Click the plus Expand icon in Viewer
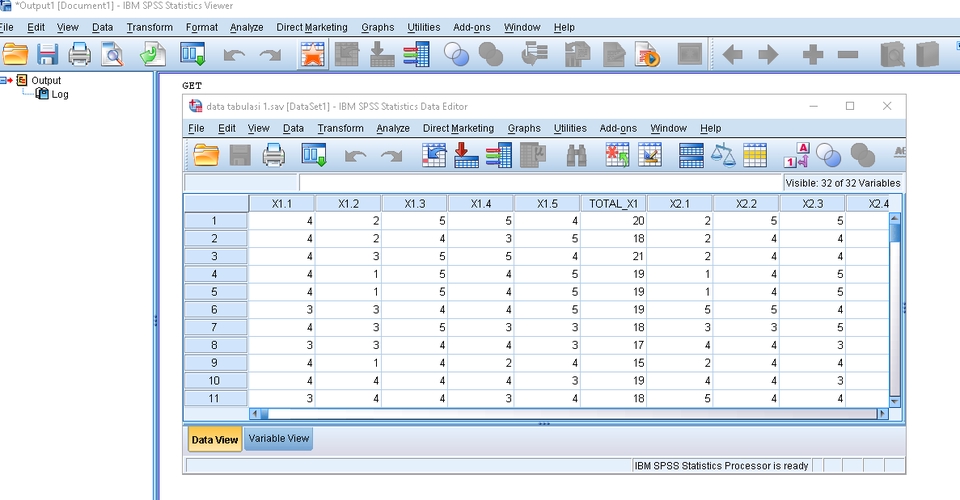Screen dimensions: 960x500 point(813,54)
